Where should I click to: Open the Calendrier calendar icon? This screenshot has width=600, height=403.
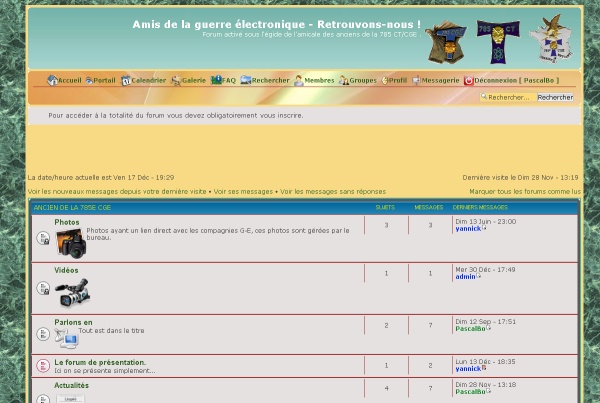126,81
